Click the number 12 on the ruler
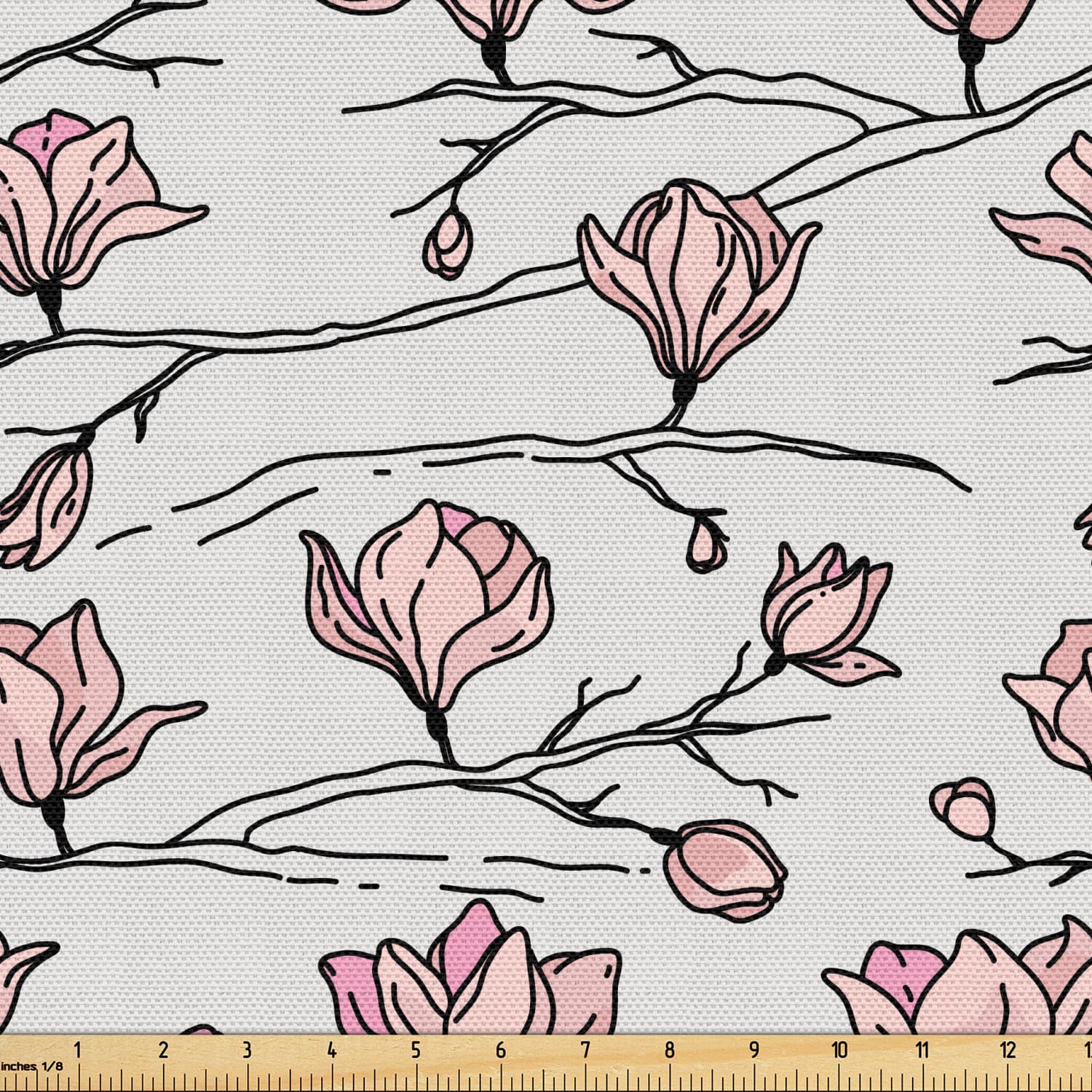This screenshot has width=1092, height=1092. [1008, 1050]
